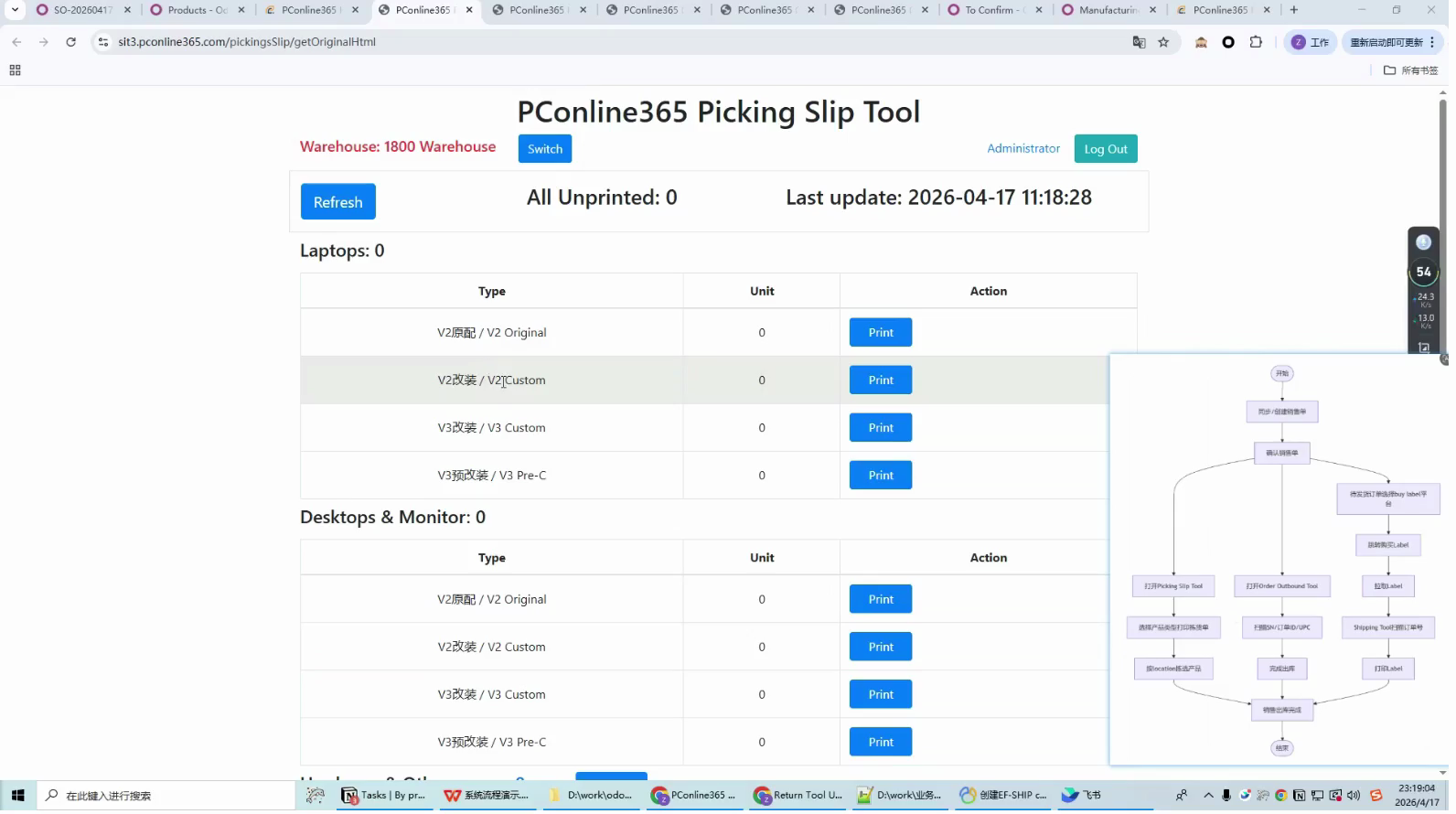Open the Chrome three-dot menu
The image size is (1456, 814).
pos(1432,42)
